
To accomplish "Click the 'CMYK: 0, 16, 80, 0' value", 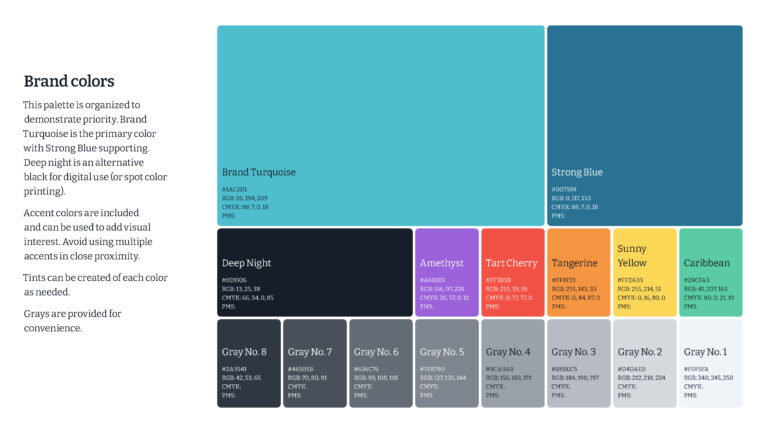I will (x=641, y=298).
